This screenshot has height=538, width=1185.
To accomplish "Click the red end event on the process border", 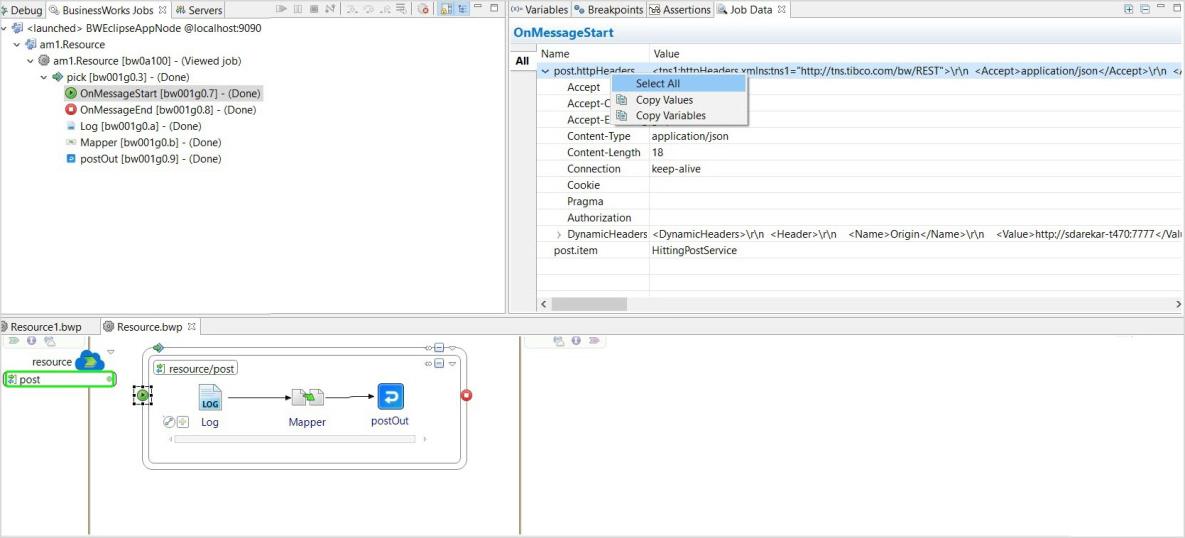I will [466, 395].
